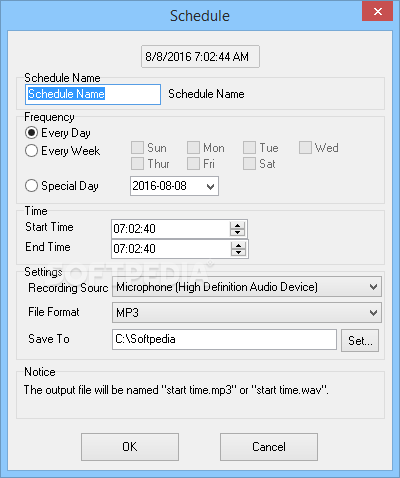Tick the Fri checkbox
Screen dimensions: 400x478
click(x=193, y=164)
